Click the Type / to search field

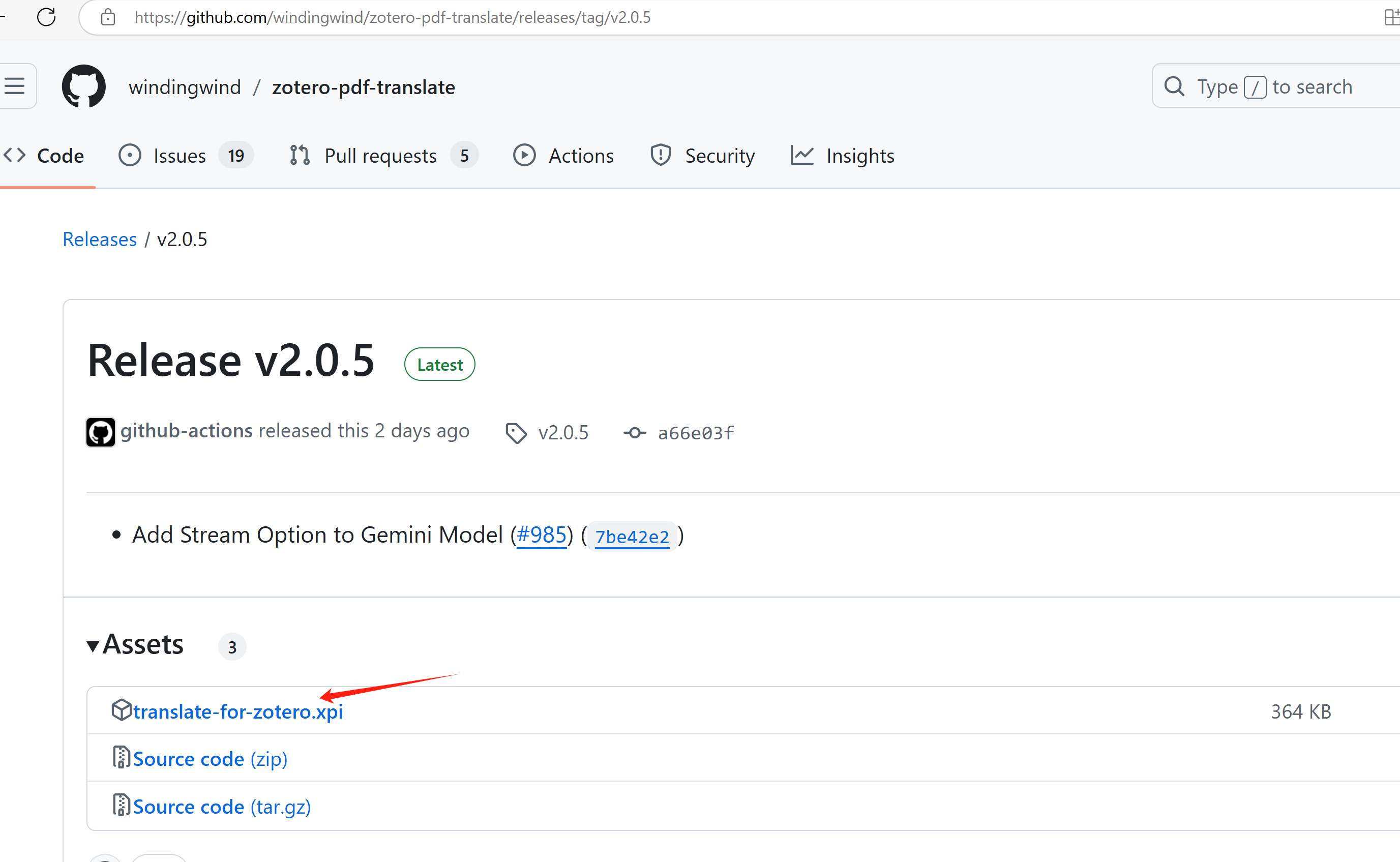click(x=1274, y=86)
